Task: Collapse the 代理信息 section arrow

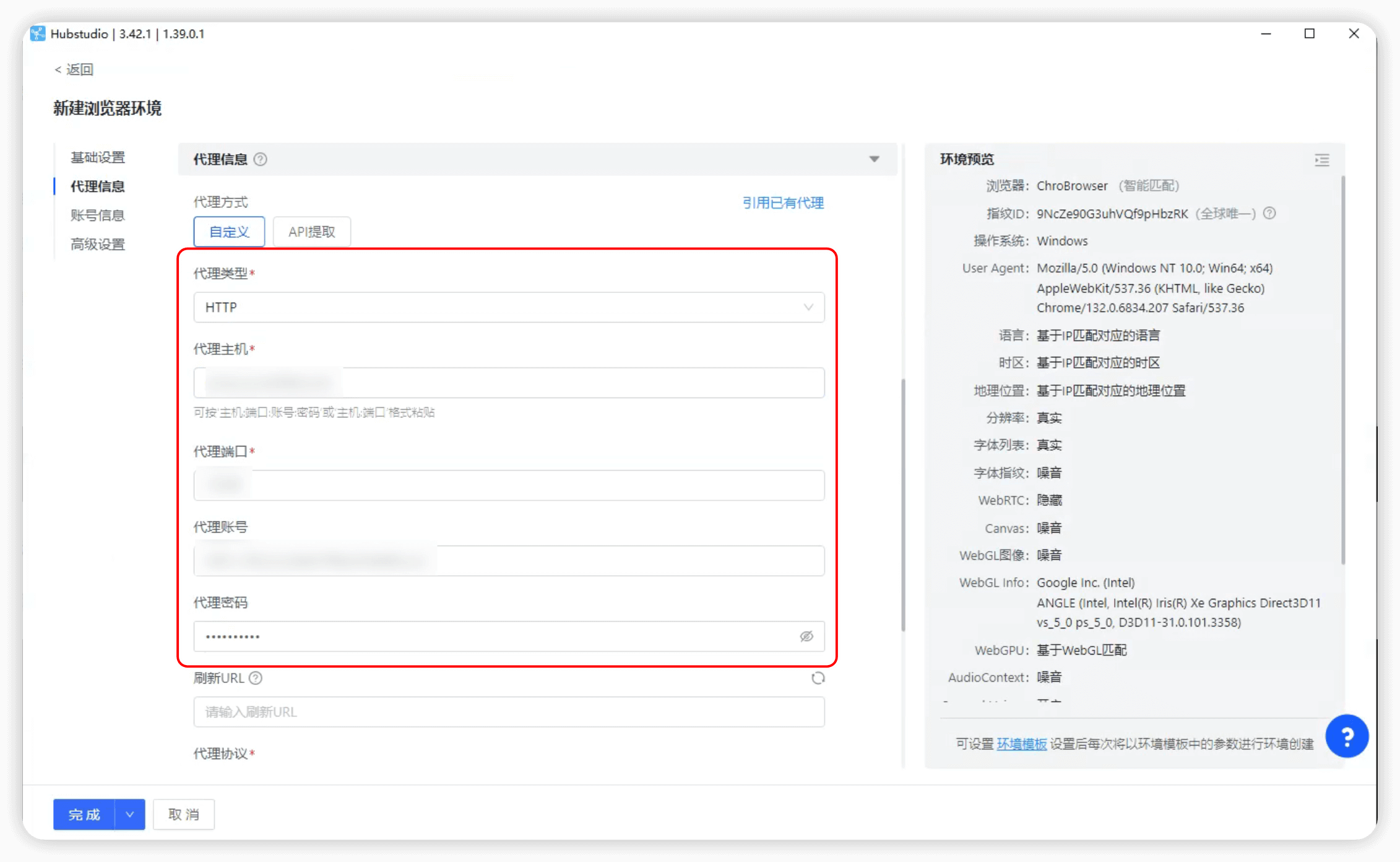Action: pyautogui.click(x=874, y=160)
